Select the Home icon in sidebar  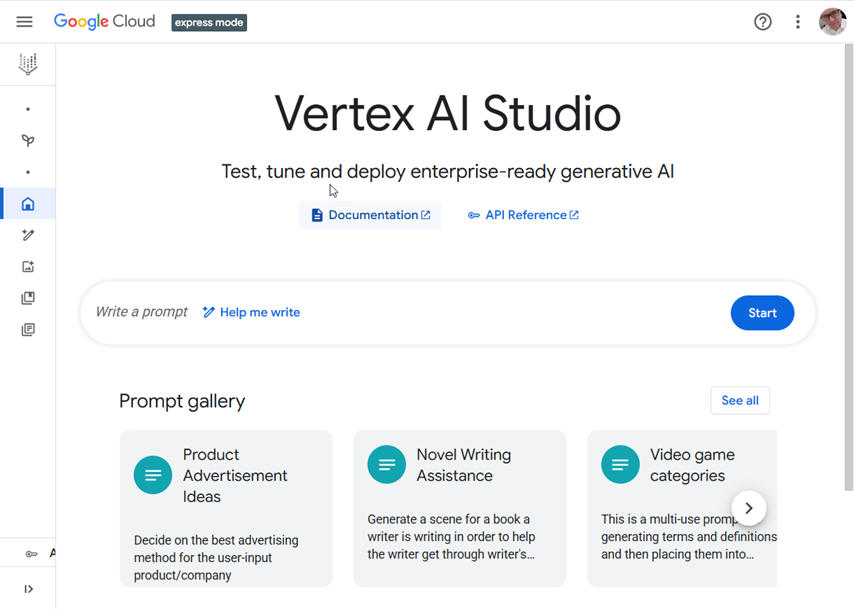click(28, 204)
